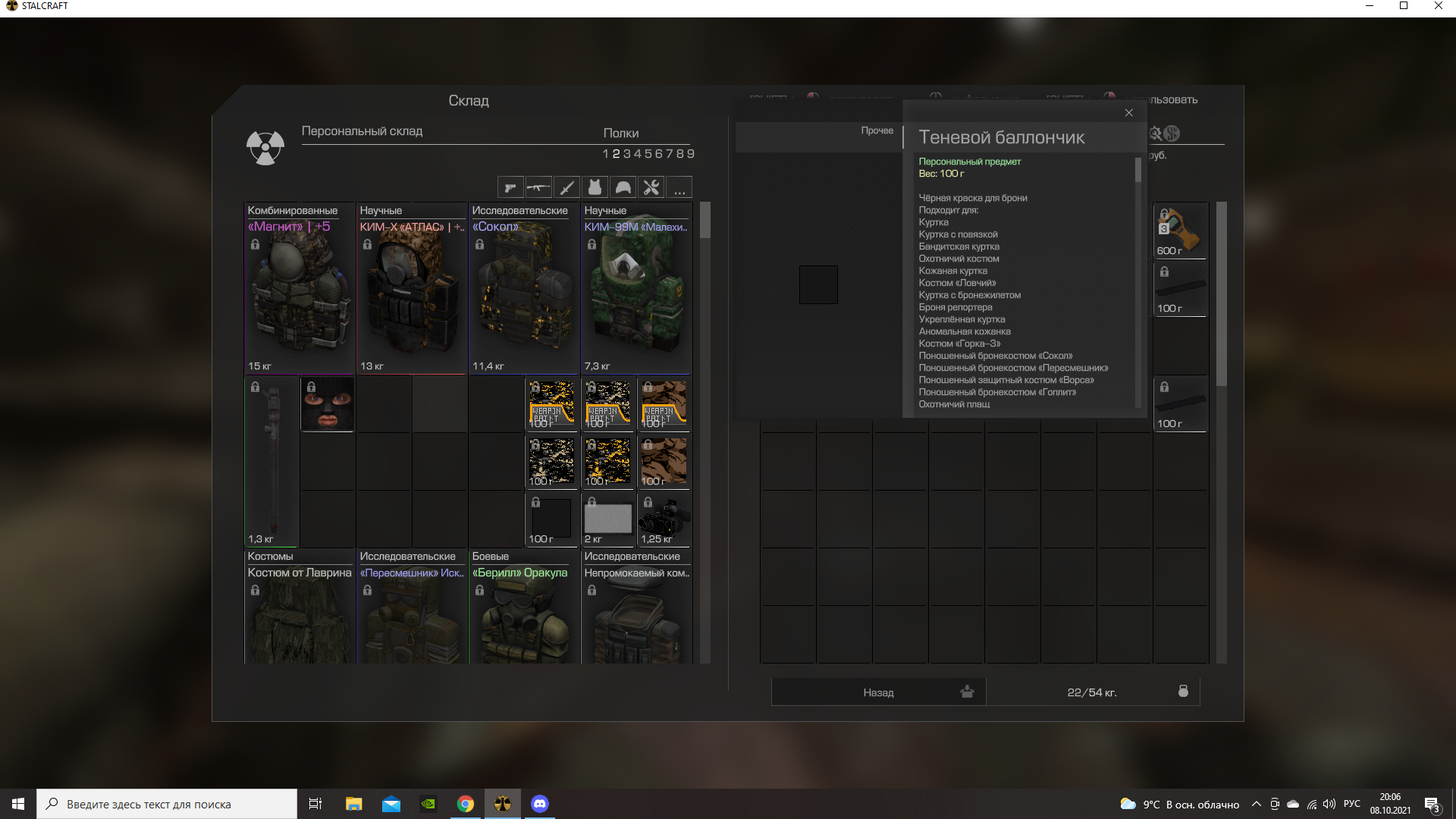Open shelf 3 tab

[627, 154]
